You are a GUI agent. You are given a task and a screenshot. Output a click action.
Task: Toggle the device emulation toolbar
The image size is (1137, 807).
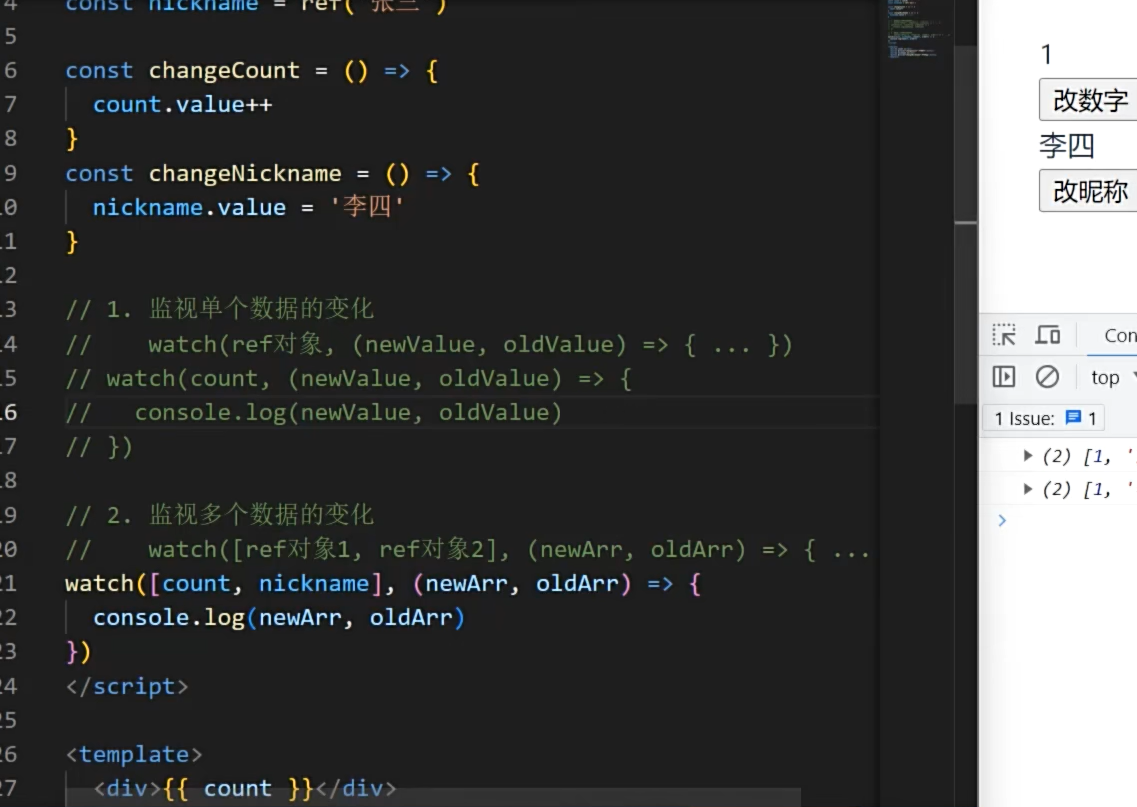1048,334
